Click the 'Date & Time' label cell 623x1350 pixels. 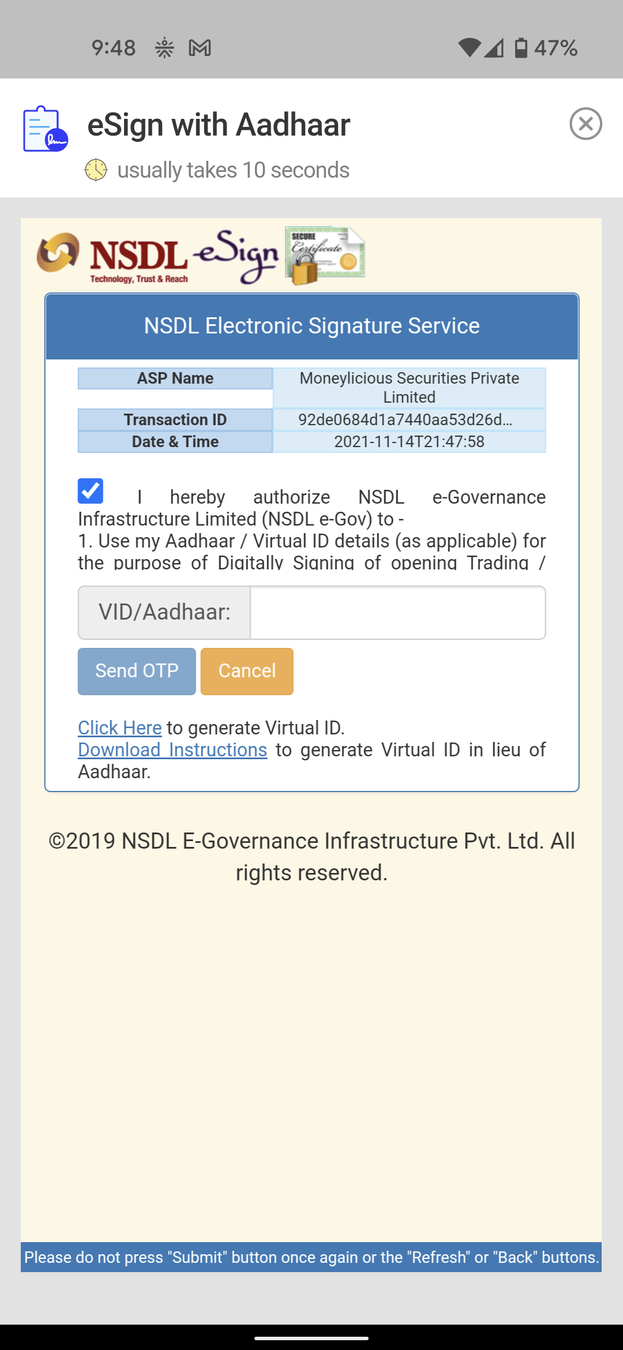point(175,442)
